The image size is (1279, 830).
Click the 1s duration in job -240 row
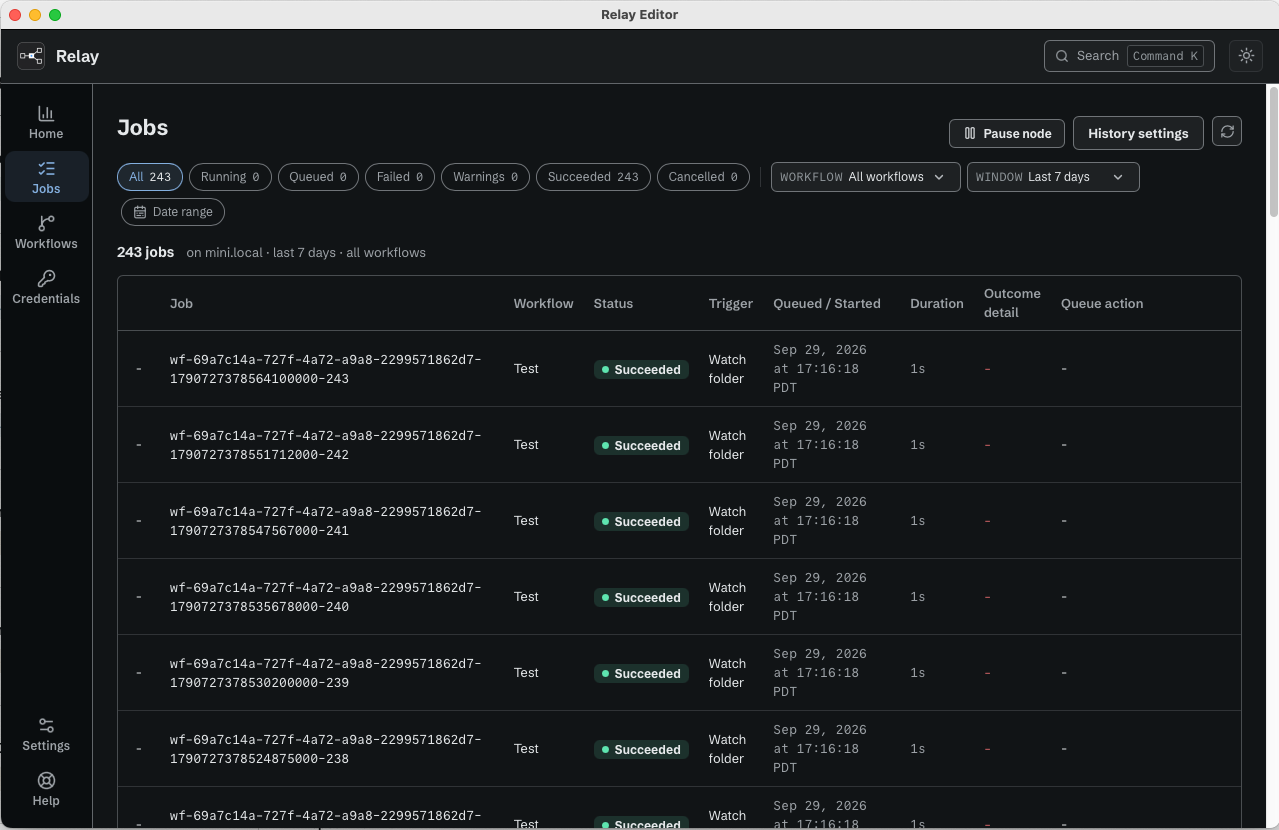(917, 597)
